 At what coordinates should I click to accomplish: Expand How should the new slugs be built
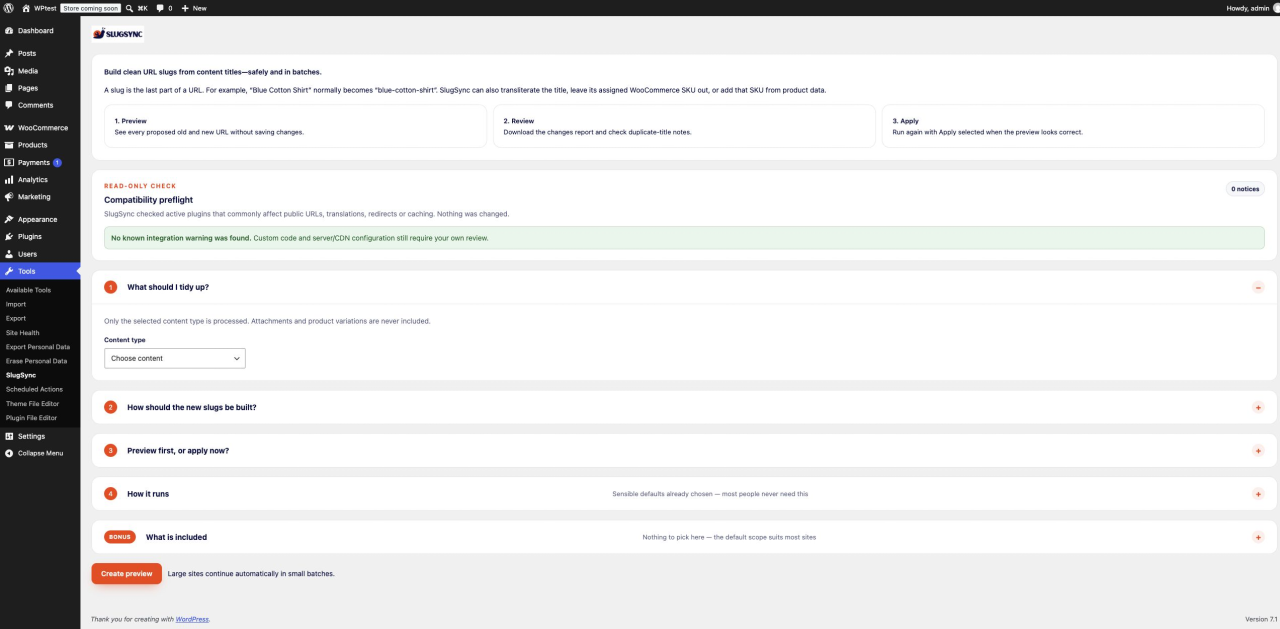tap(1258, 407)
